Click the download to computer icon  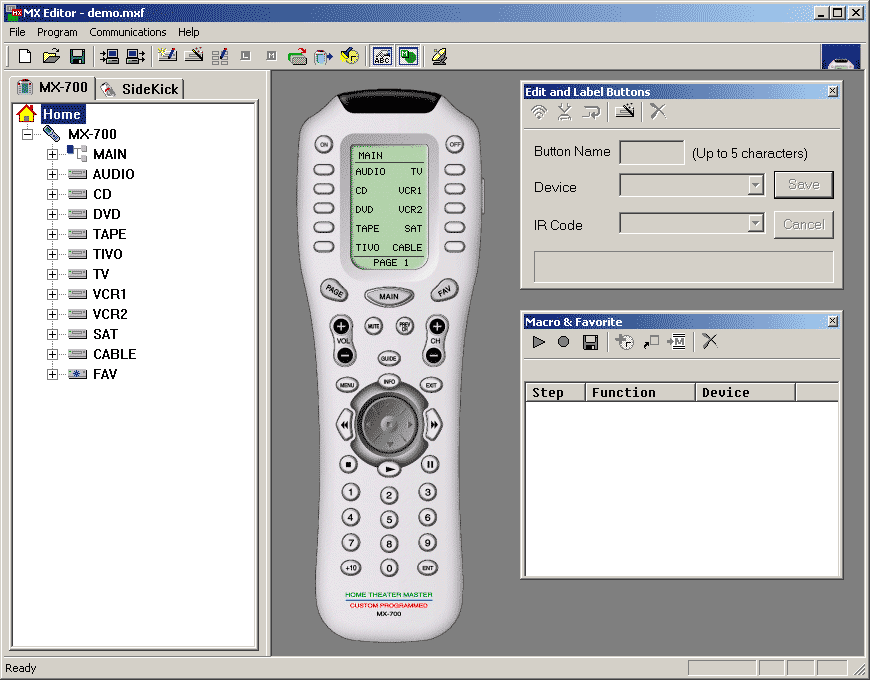[x=109, y=56]
